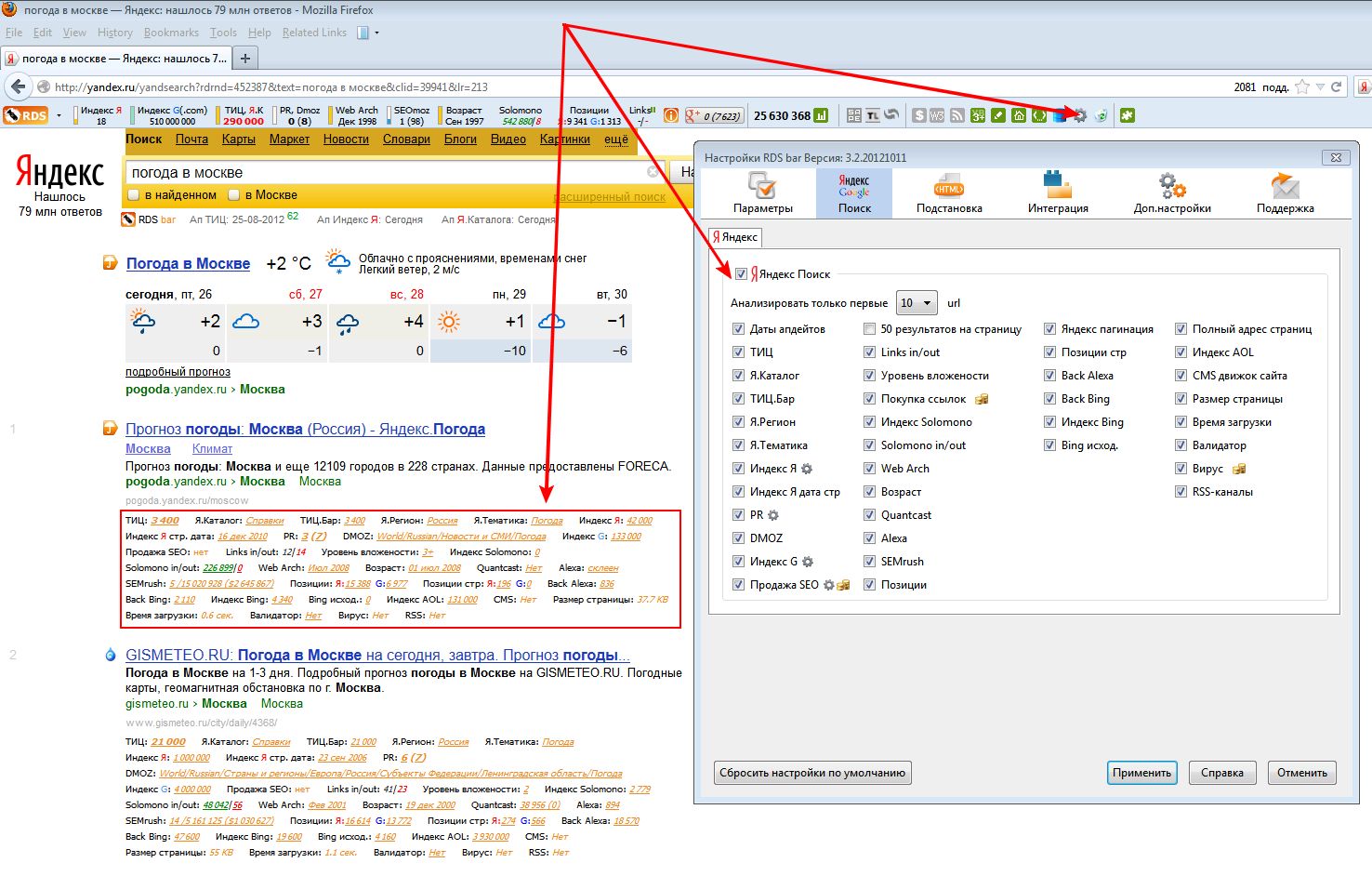1372x876 pixels.
Task: Uncheck the Яндекс Поиск checkbox
Action: pyautogui.click(x=741, y=274)
